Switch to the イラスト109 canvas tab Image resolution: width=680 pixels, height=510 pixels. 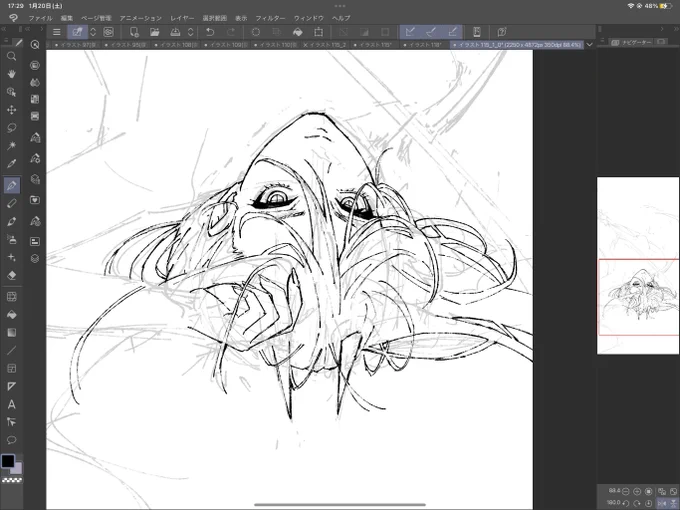coord(225,45)
